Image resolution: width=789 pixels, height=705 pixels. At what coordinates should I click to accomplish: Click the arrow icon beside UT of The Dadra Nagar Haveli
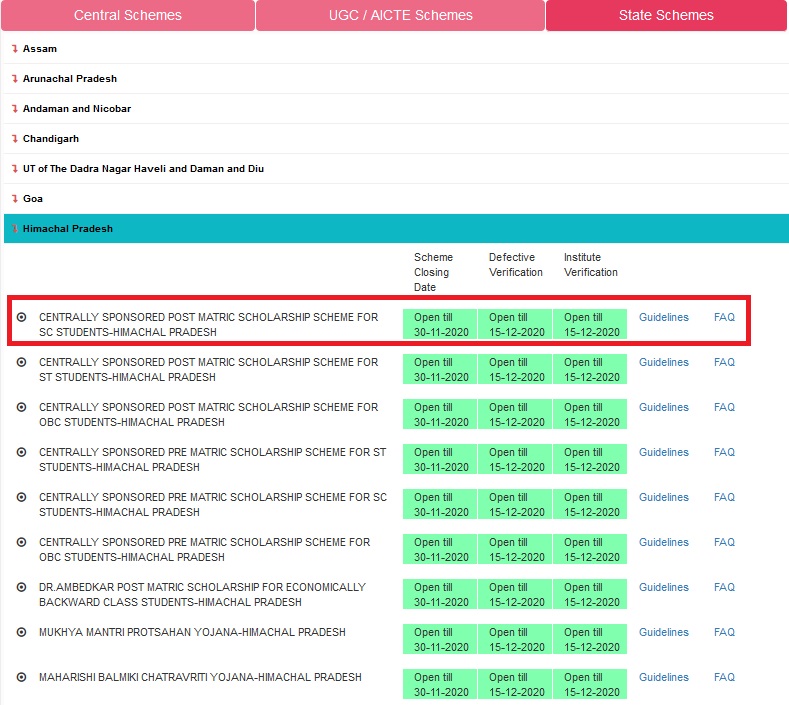[15, 169]
